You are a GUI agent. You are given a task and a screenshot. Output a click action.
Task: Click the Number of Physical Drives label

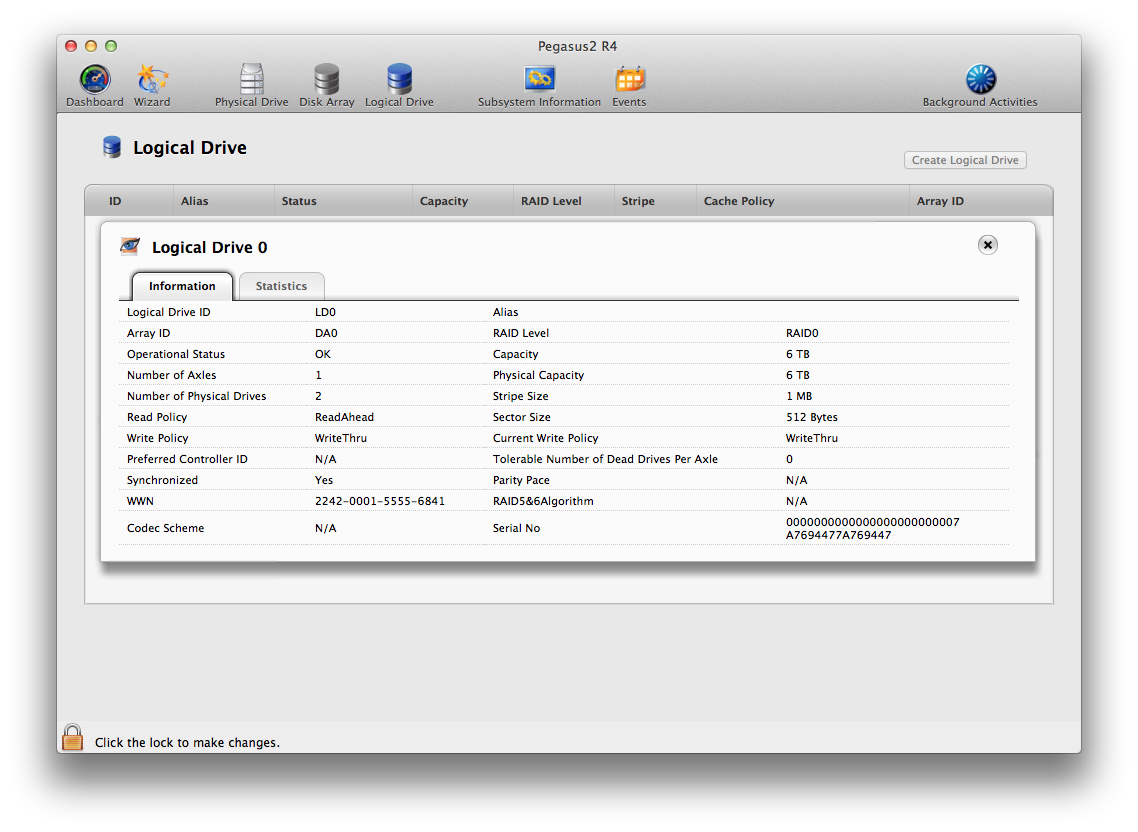click(196, 396)
